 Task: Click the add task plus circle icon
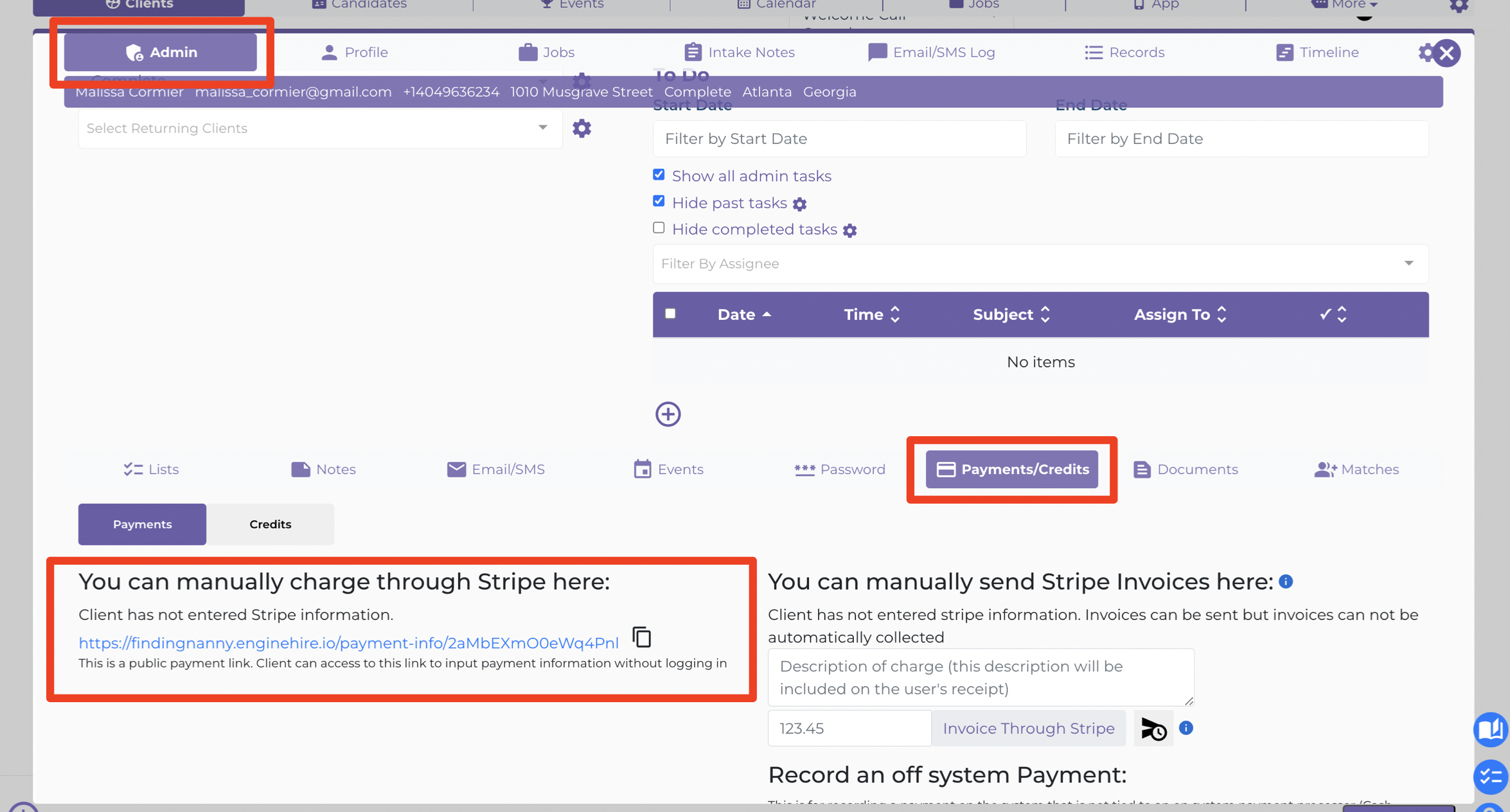point(668,414)
